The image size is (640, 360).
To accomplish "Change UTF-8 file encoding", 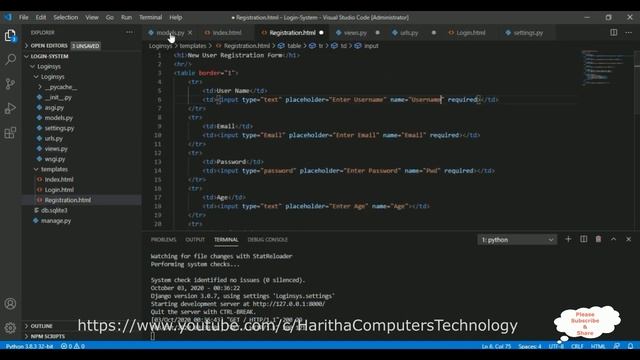I will [x=556, y=346].
